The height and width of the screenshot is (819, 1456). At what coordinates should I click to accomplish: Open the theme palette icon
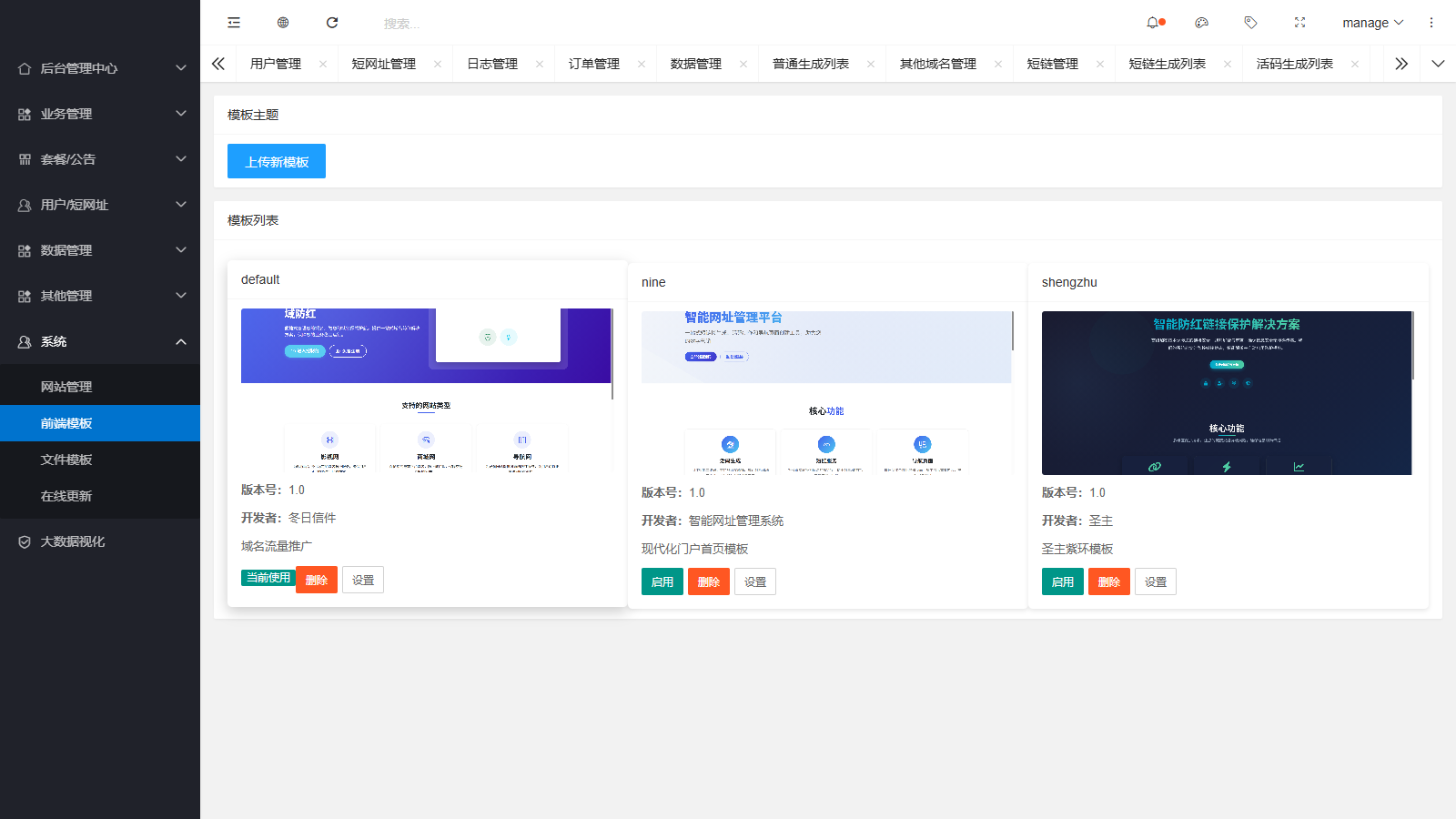pyautogui.click(x=1202, y=22)
